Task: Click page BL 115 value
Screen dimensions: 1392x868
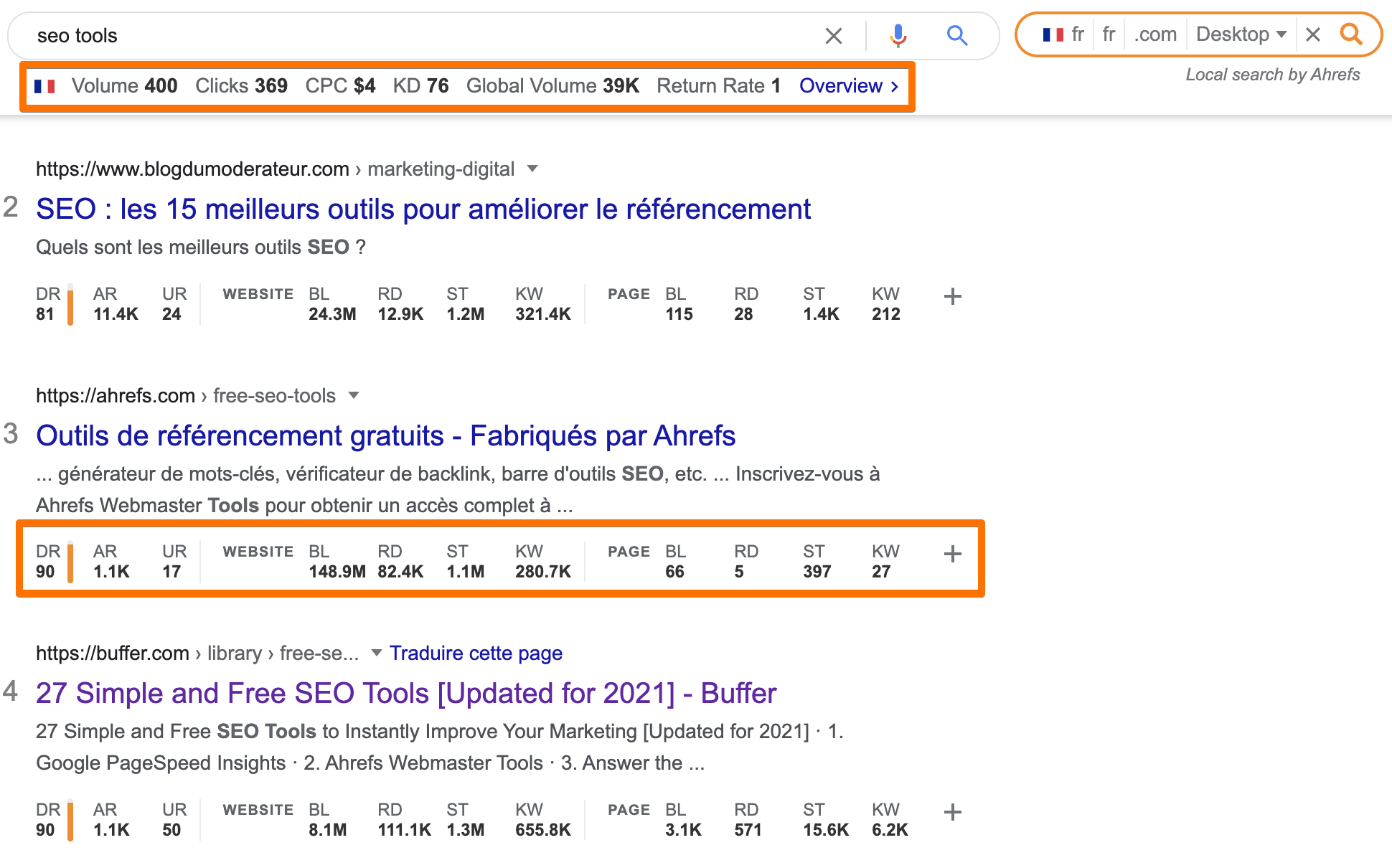Action: click(x=679, y=314)
